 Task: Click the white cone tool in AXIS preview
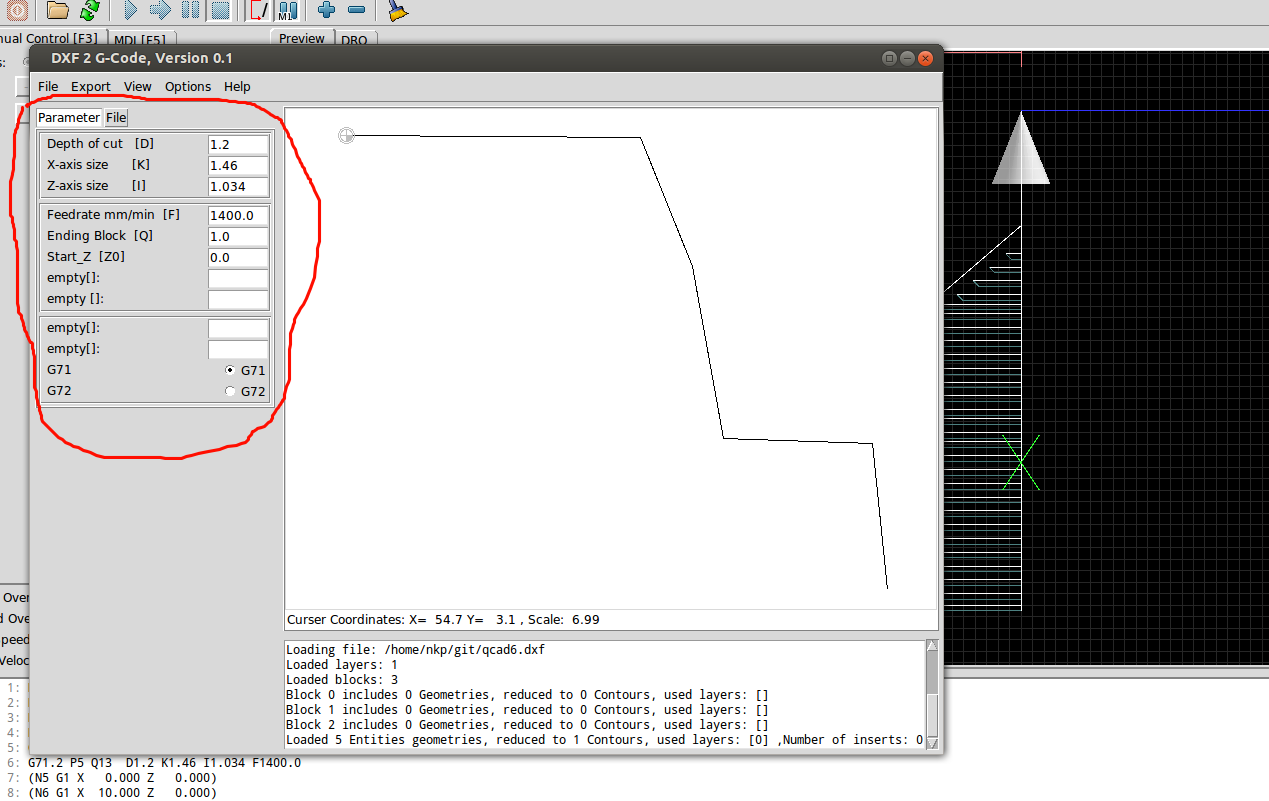coord(1021,148)
